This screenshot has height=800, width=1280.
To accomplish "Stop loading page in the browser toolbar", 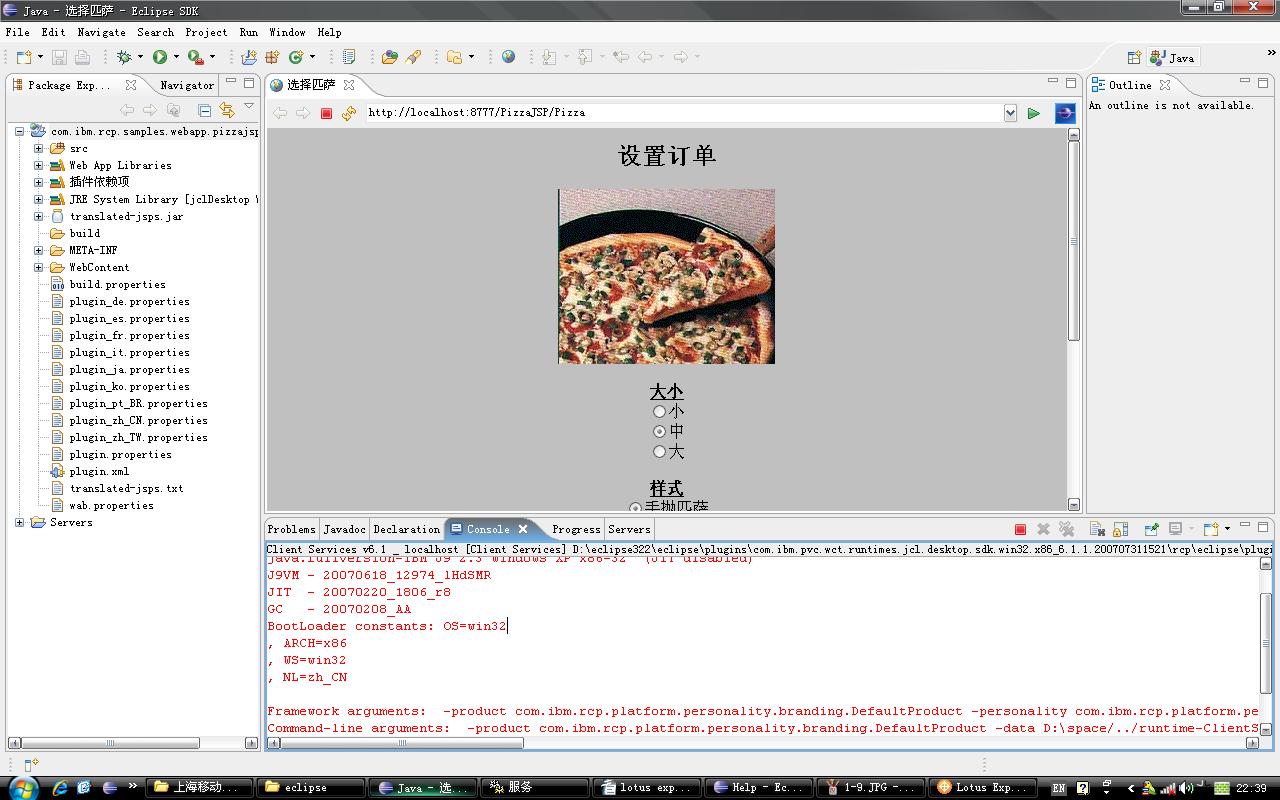I will click(326, 113).
